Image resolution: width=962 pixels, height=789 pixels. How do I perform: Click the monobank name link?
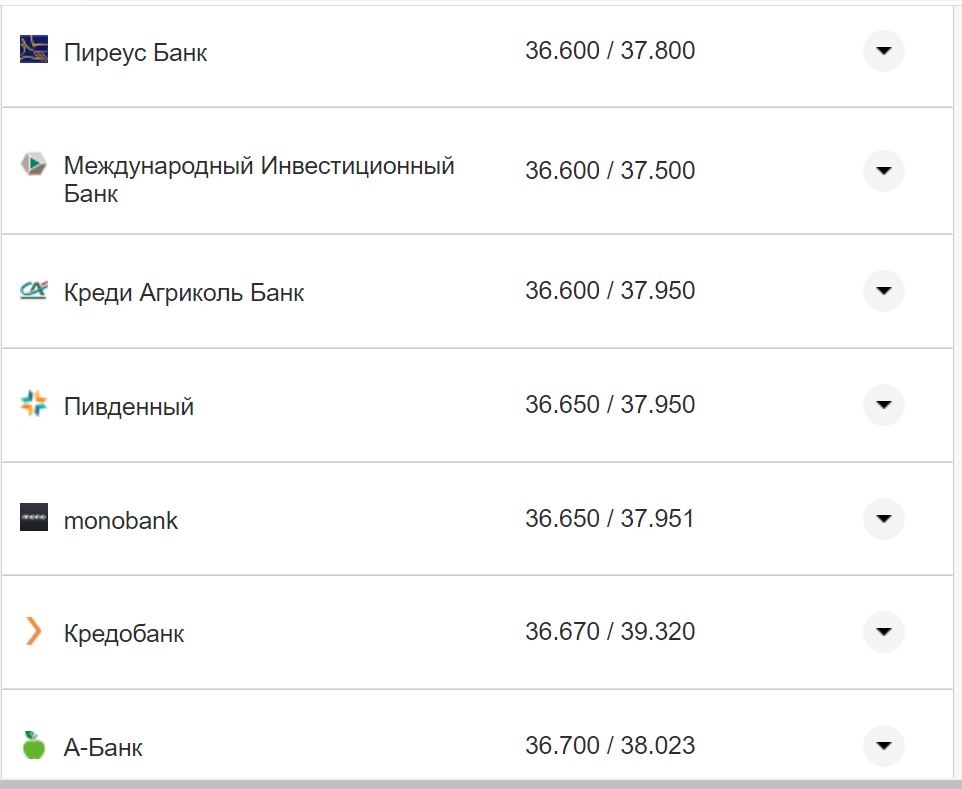[x=120, y=520]
